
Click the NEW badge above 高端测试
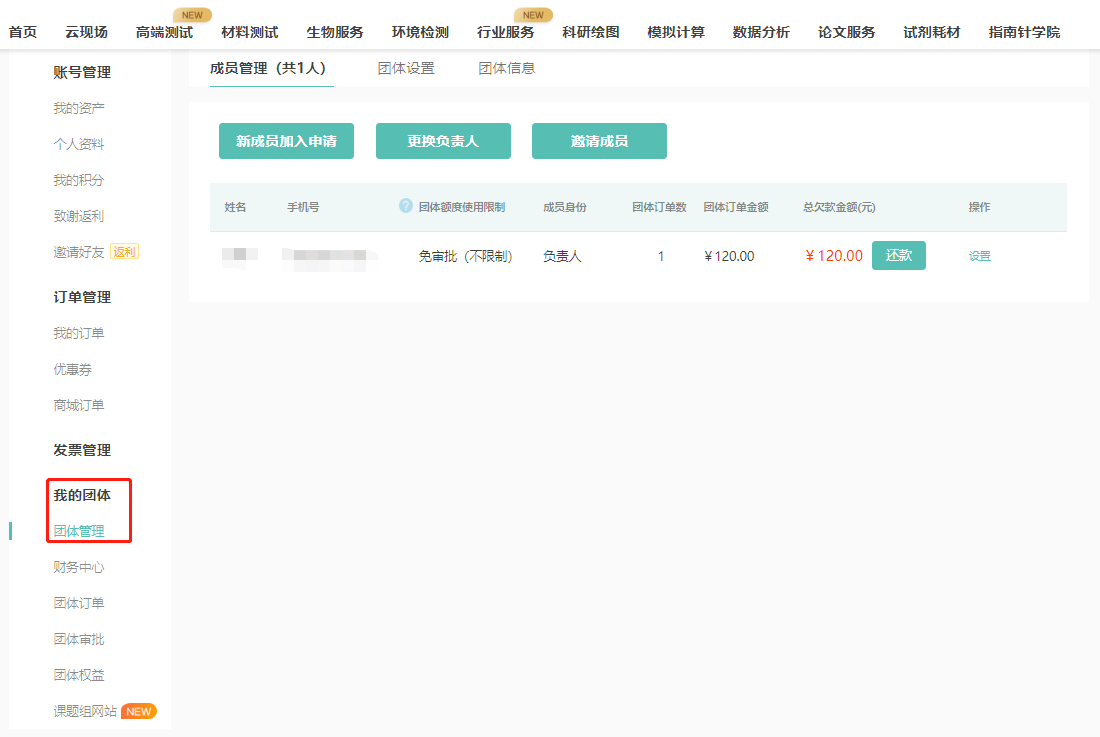(192, 15)
